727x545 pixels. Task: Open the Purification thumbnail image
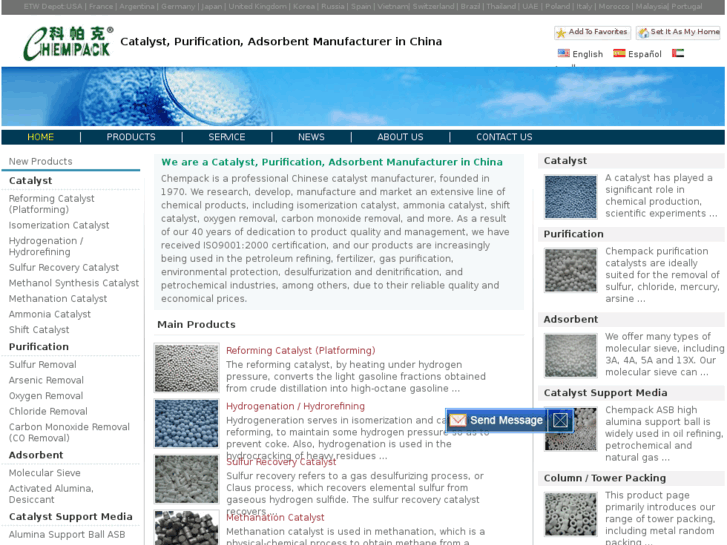click(571, 270)
